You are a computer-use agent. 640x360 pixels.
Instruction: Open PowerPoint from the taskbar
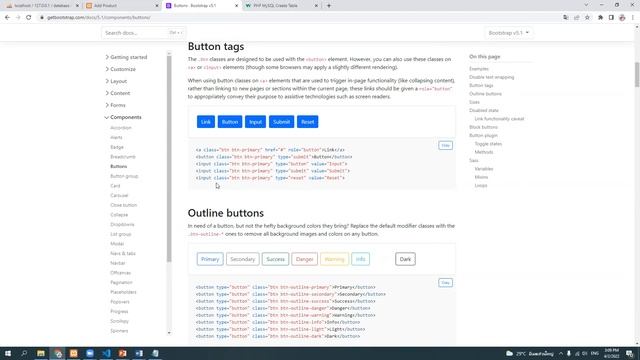coord(122,353)
